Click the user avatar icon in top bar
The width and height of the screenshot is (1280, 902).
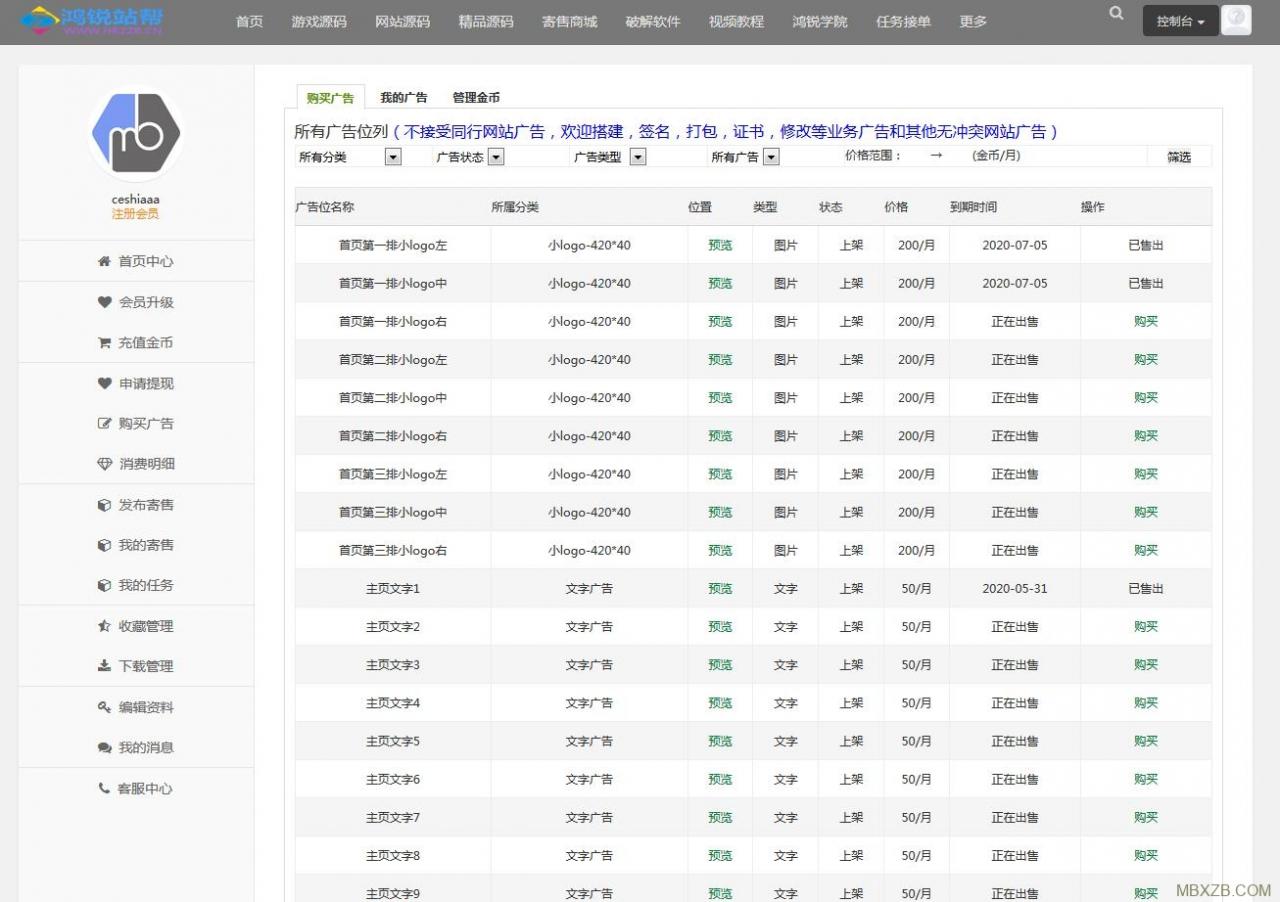(x=1237, y=20)
